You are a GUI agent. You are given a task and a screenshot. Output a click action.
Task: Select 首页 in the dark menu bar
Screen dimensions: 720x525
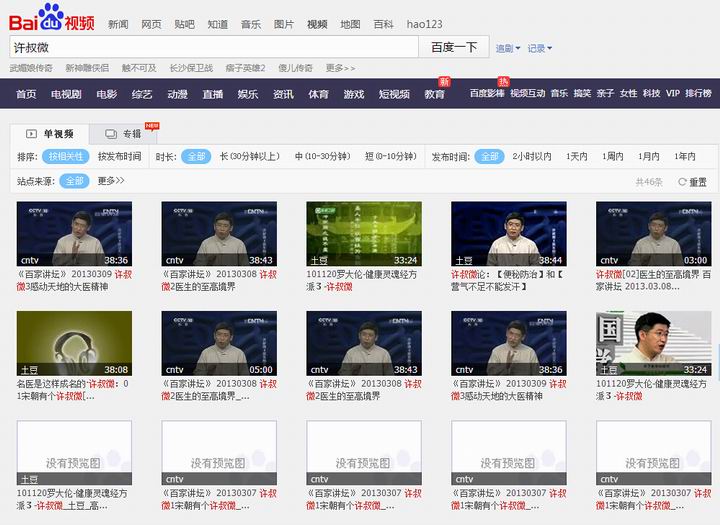pyautogui.click(x=26, y=94)
